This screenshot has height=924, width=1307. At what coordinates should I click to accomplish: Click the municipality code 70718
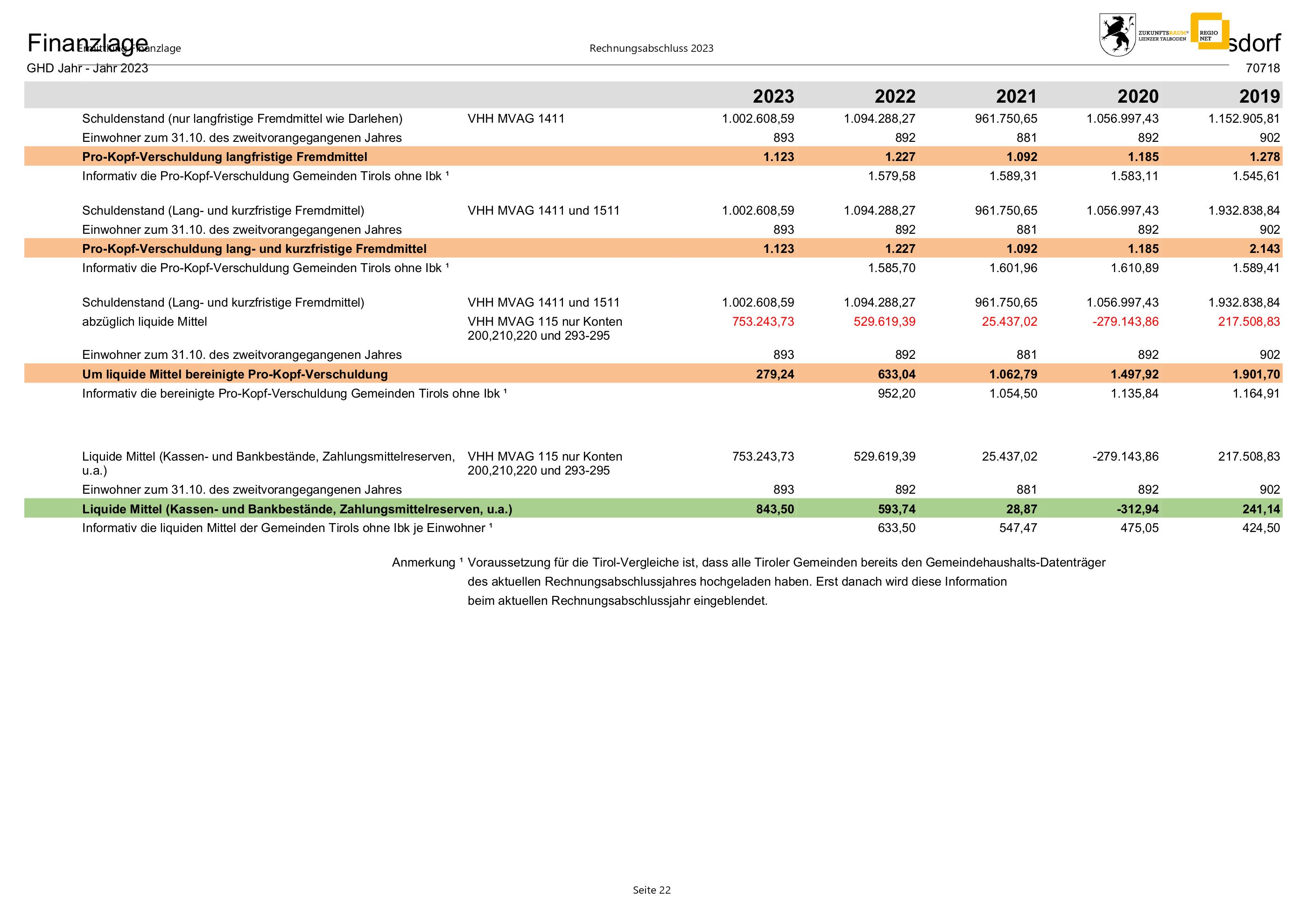pos(1263,68)
